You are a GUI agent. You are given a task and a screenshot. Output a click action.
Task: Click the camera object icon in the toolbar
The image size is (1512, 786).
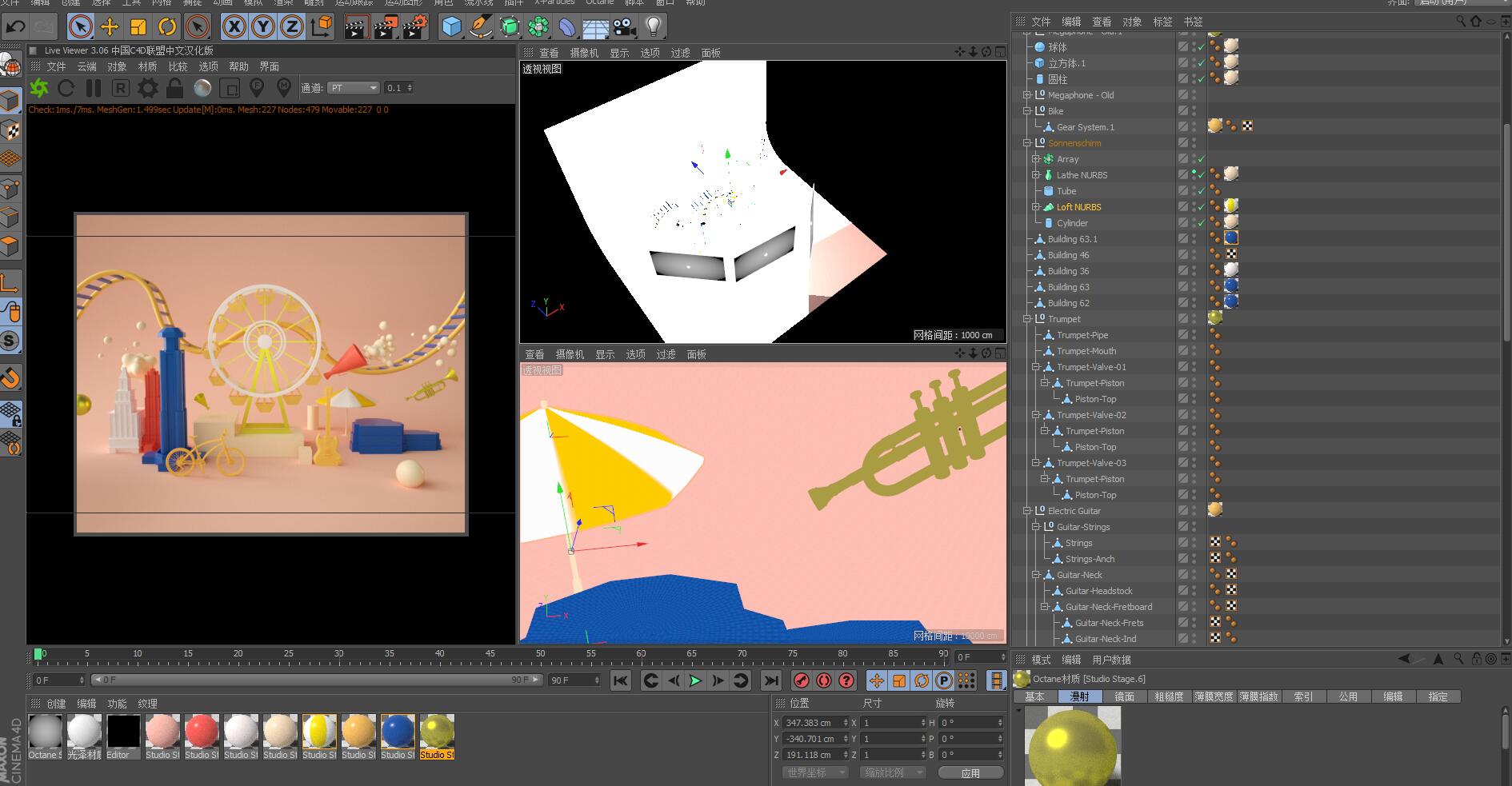(624, 27)
